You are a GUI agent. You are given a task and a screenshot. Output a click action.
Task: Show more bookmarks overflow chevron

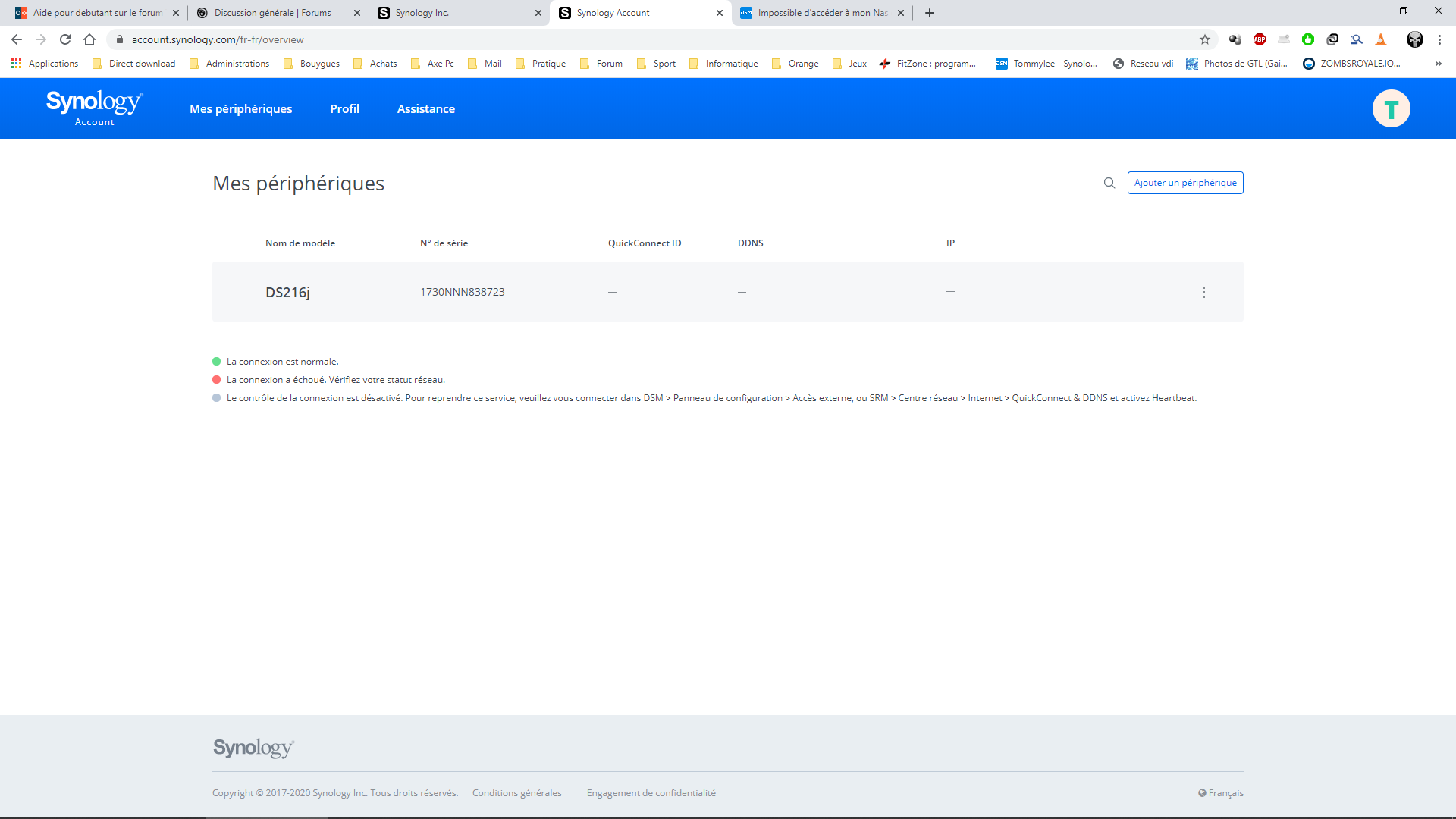tap(1438, 64)
